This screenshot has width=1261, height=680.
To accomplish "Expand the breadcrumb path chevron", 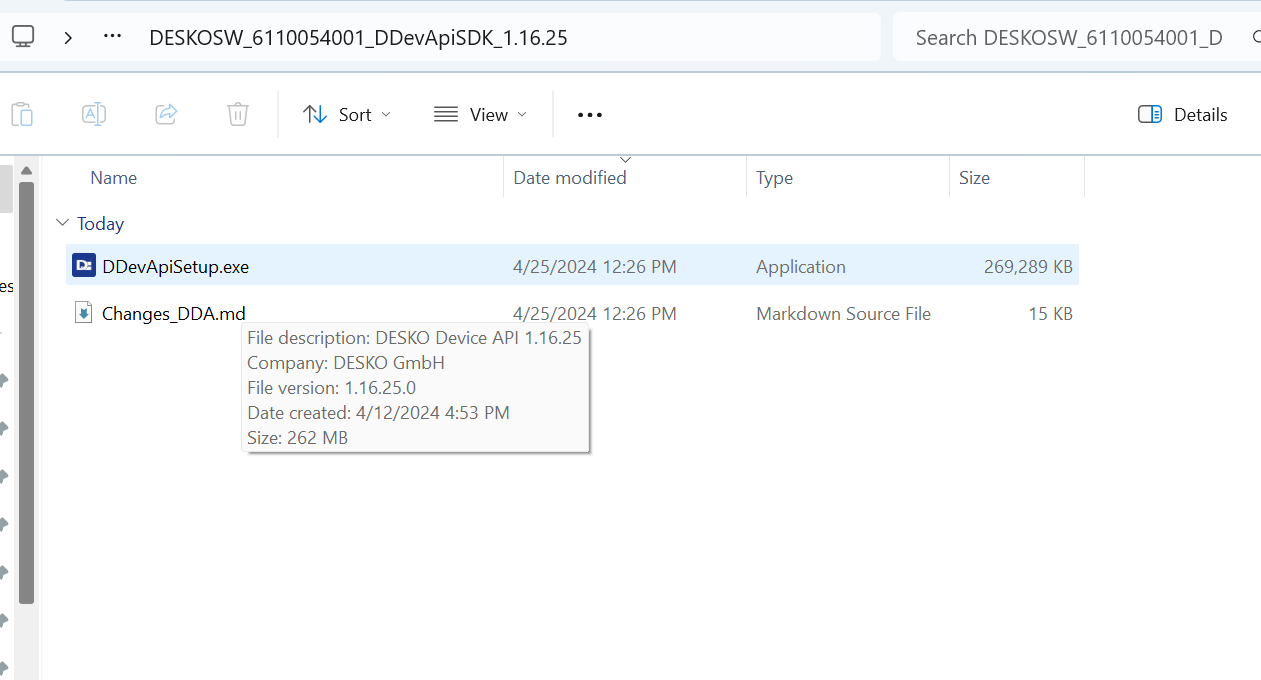I will point(68,37).
